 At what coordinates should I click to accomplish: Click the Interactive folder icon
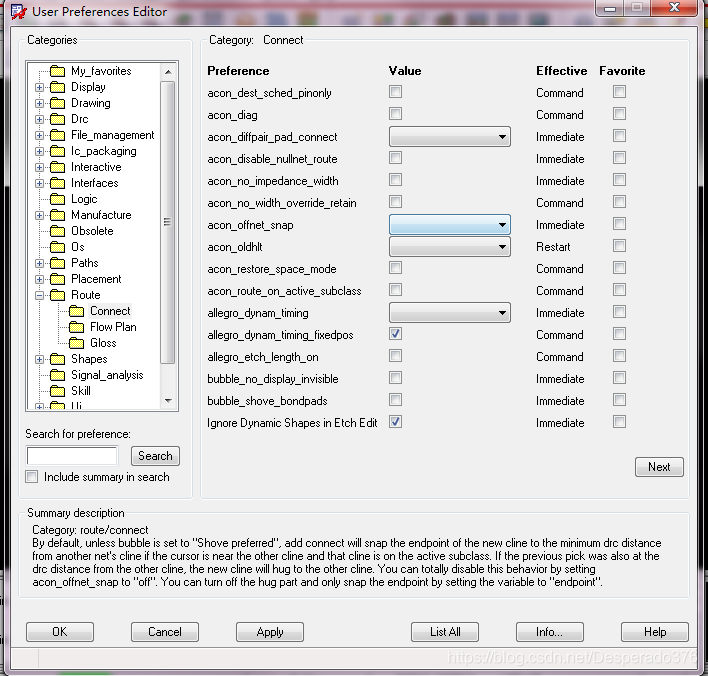pyautogui.click(x=57, y=168)
